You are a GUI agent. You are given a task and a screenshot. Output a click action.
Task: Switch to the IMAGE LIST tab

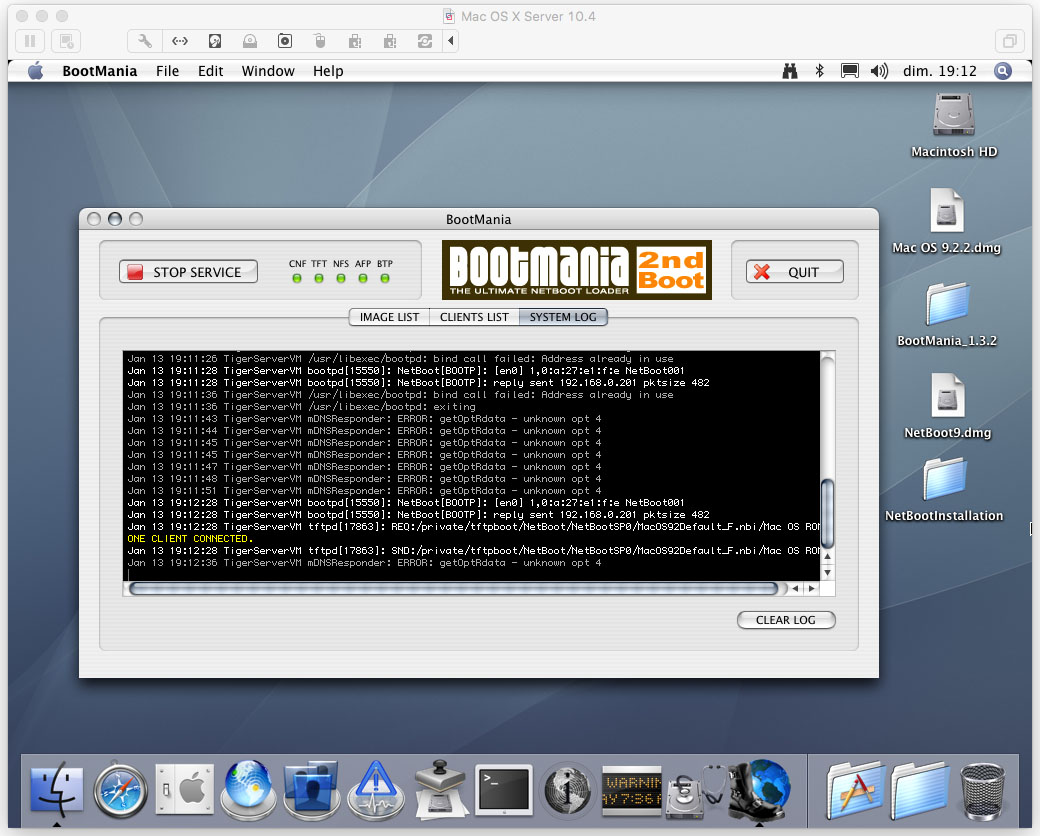[389, 317]
